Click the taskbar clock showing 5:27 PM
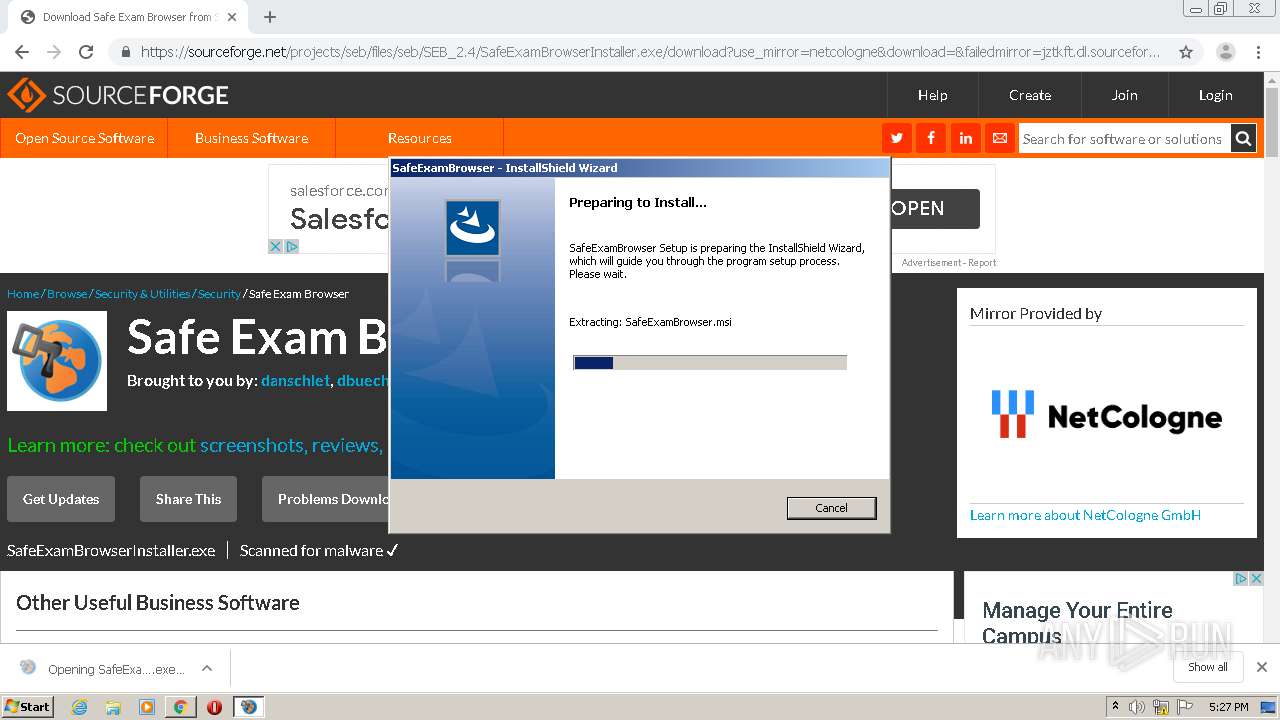The width and height of the screenshot is (1280, 720). point(1229,707)
